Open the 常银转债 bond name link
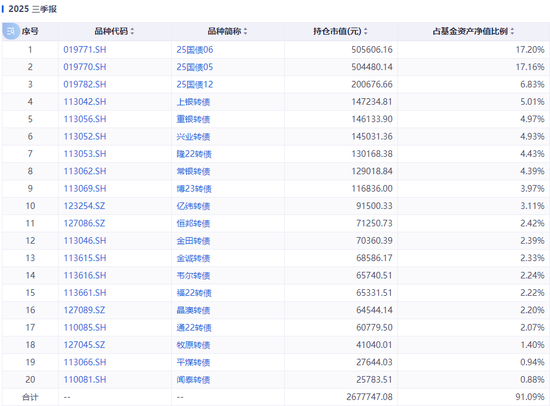The height and width of the screenshot is (406, 550). click(193, 171)
